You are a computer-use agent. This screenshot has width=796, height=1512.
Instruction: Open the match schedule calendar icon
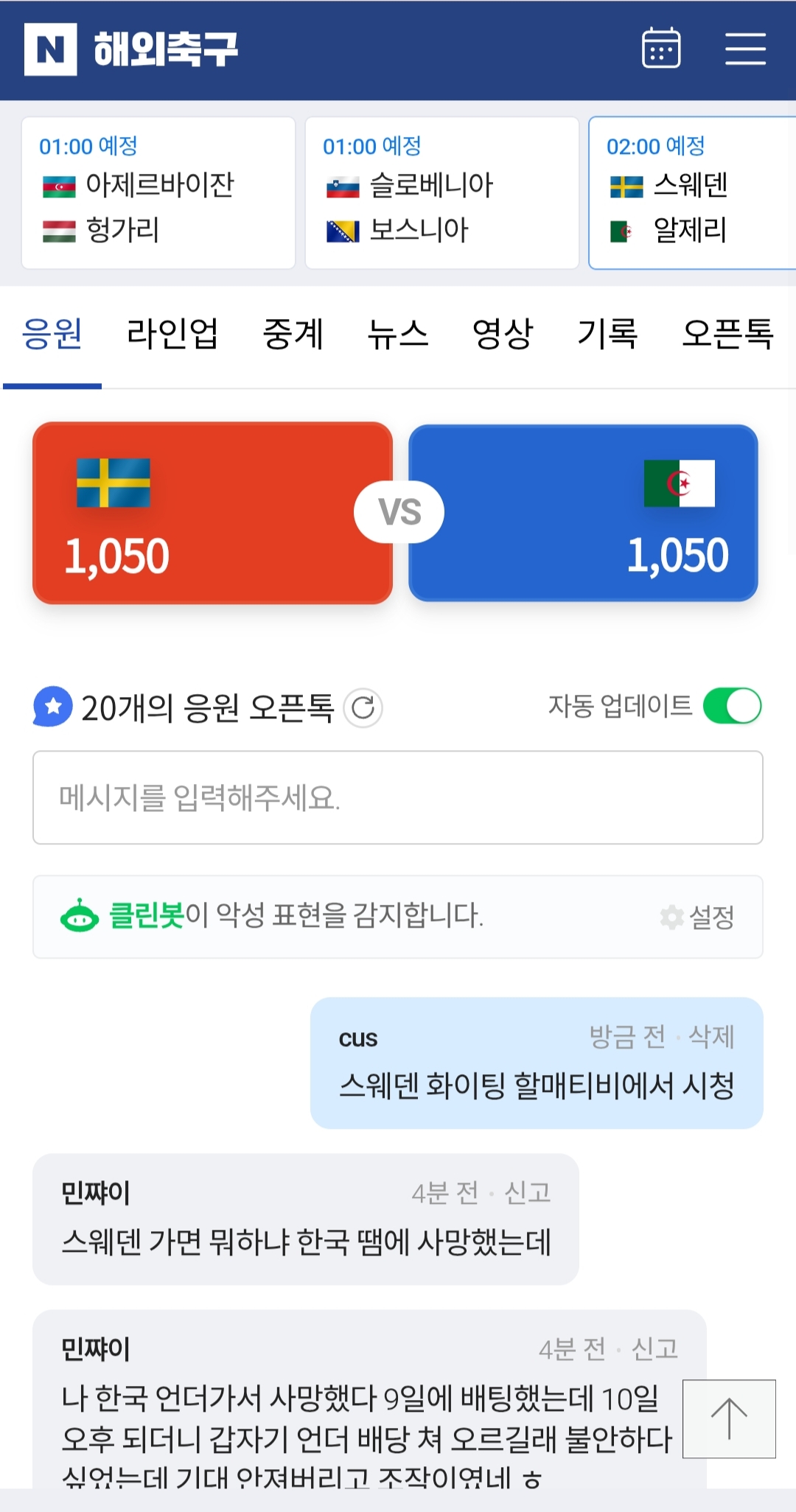[661, 49]
